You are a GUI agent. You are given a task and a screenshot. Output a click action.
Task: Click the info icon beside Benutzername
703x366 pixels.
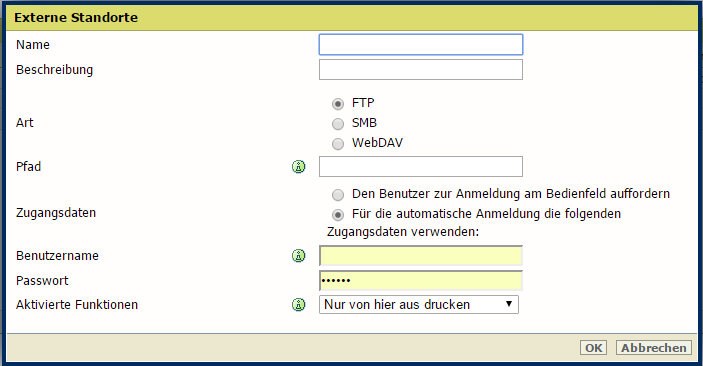coord(299,256)
